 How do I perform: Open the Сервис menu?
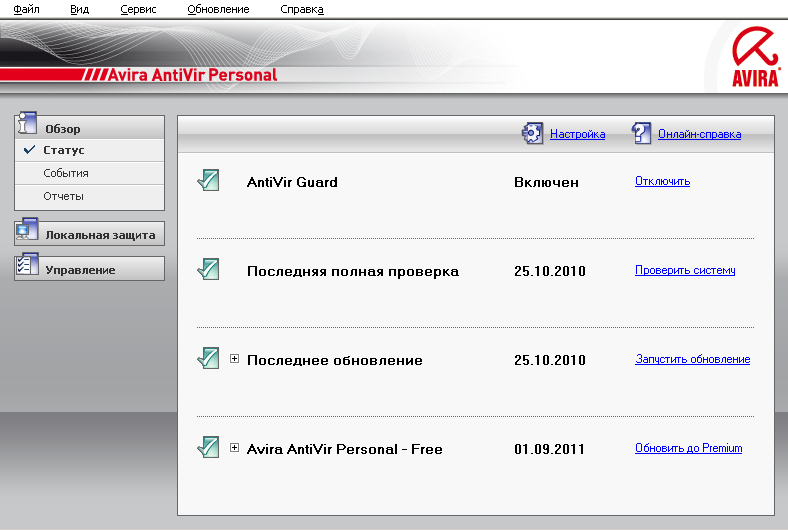(x=138, y=9)
